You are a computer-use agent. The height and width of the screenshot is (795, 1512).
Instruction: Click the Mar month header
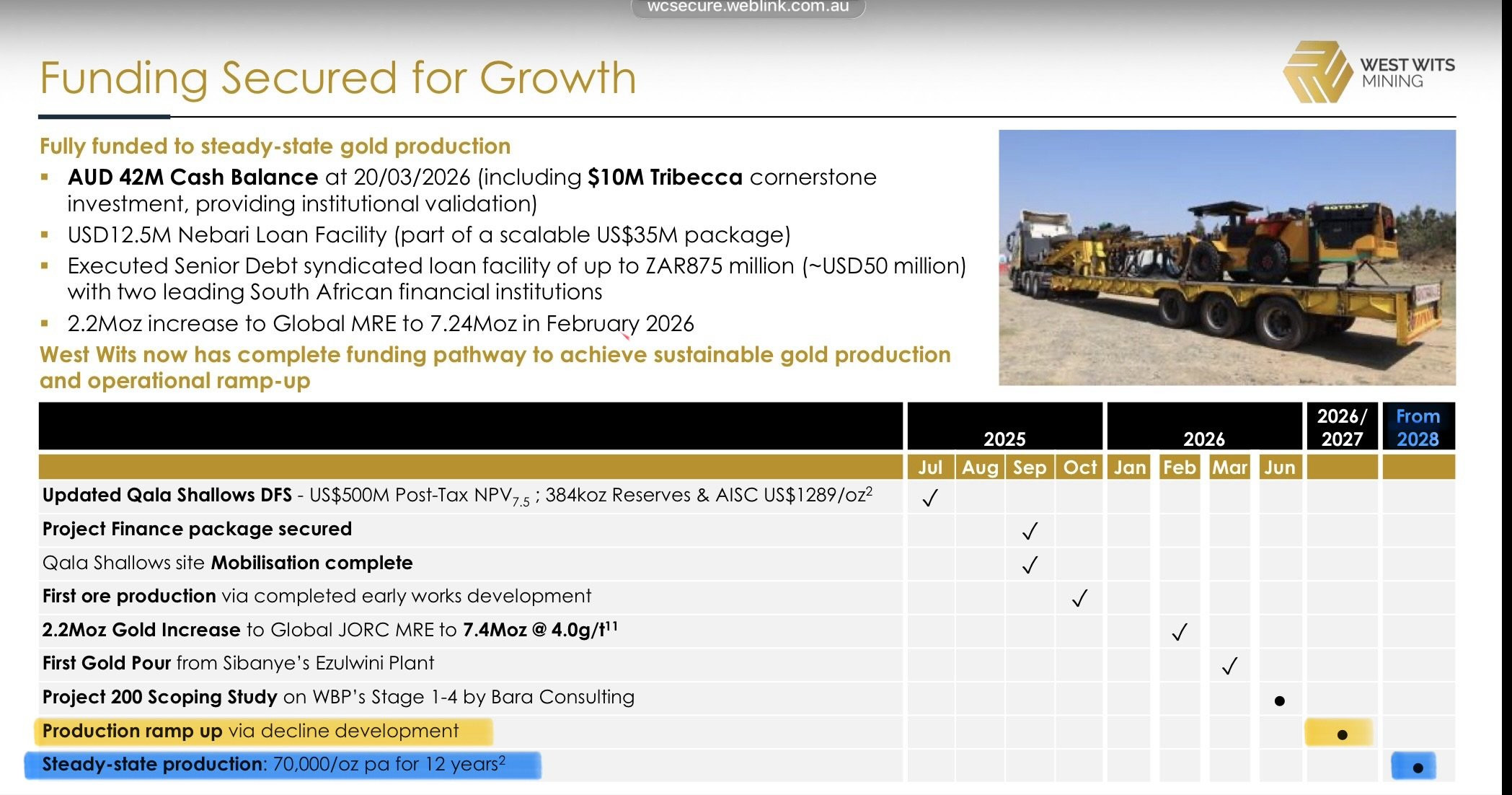[1229, 467]
